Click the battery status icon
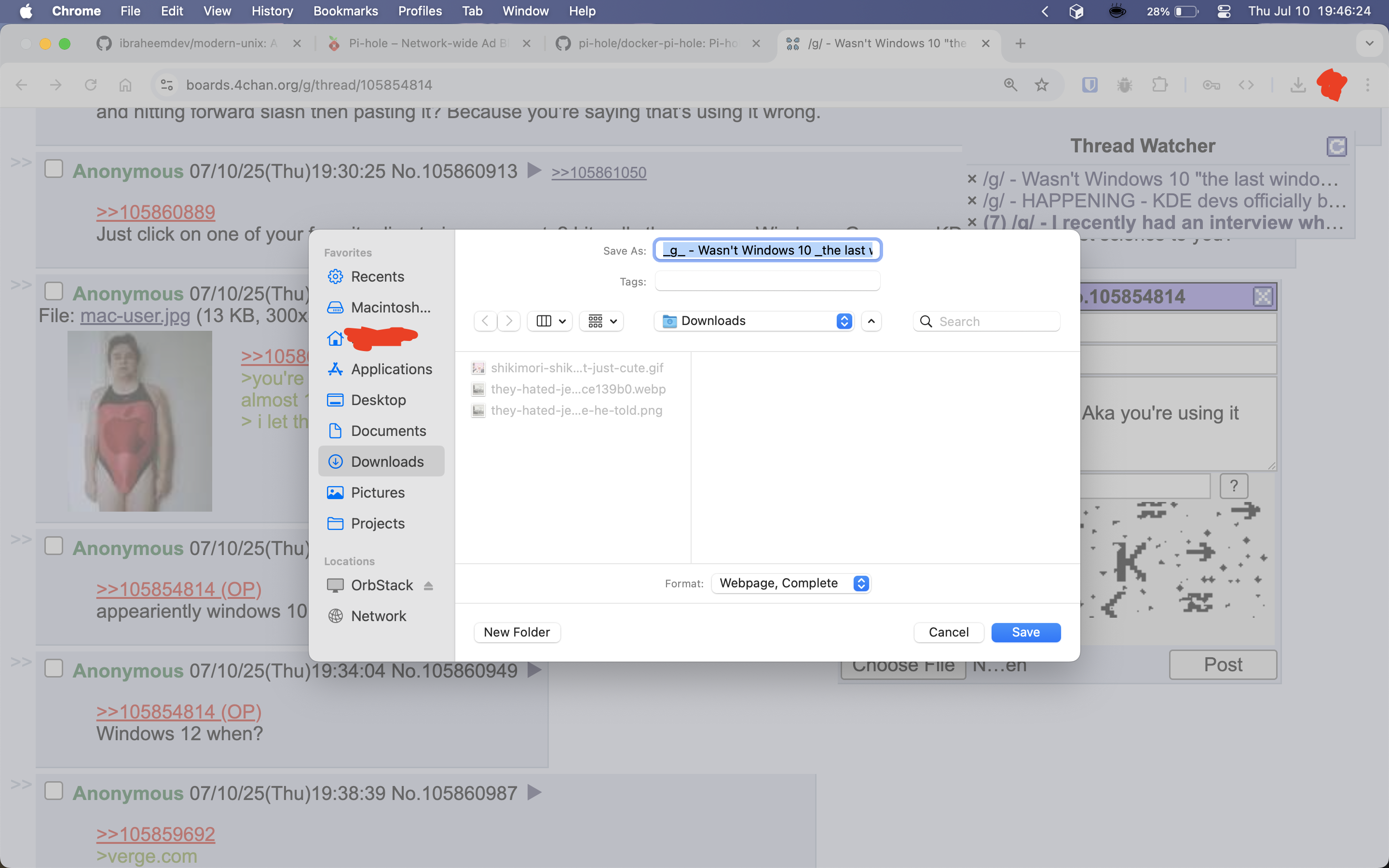 click(x=1187, y=11)
